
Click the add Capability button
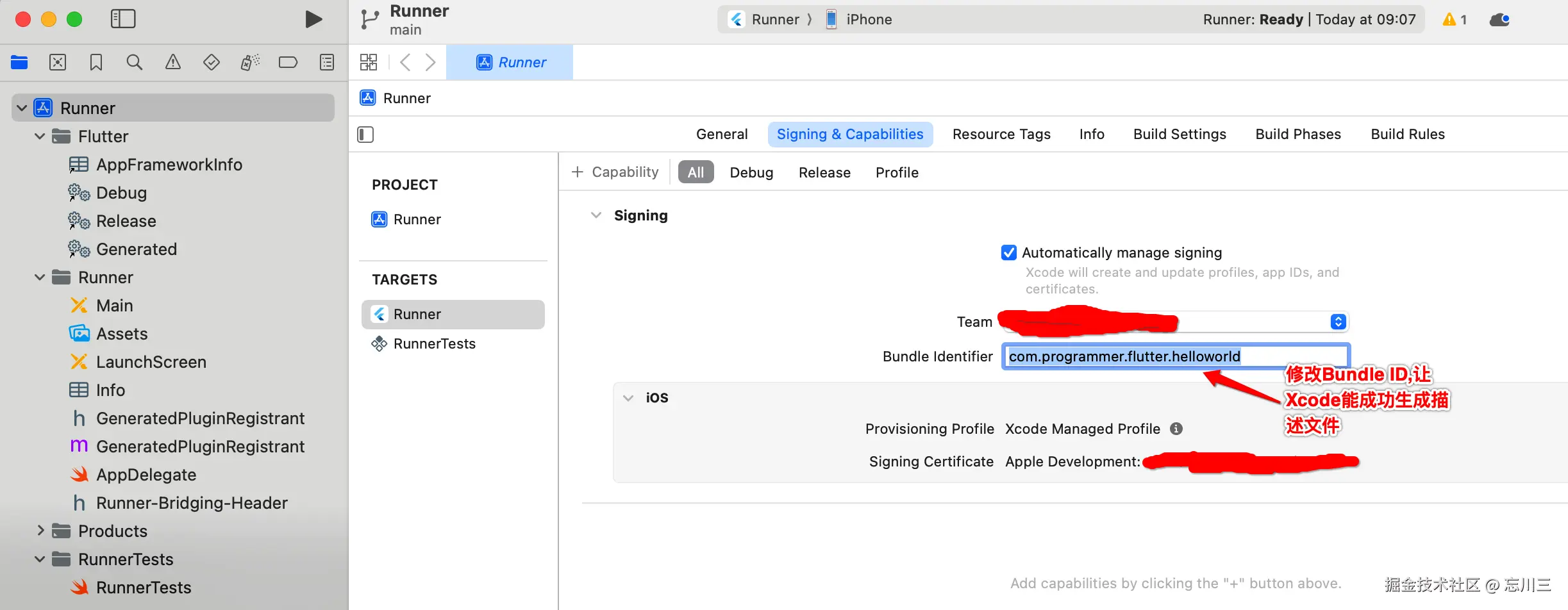tap(615, 172)
